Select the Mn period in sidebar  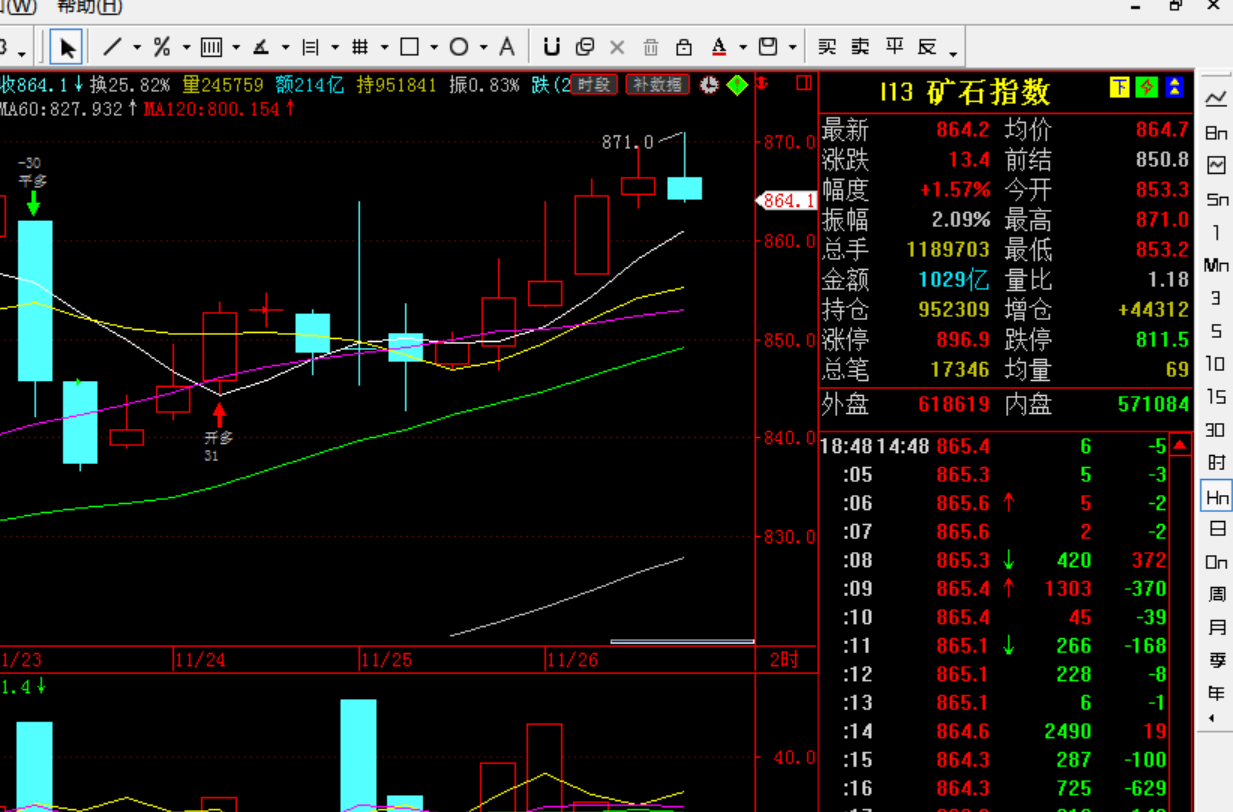tap(1216, 265)
